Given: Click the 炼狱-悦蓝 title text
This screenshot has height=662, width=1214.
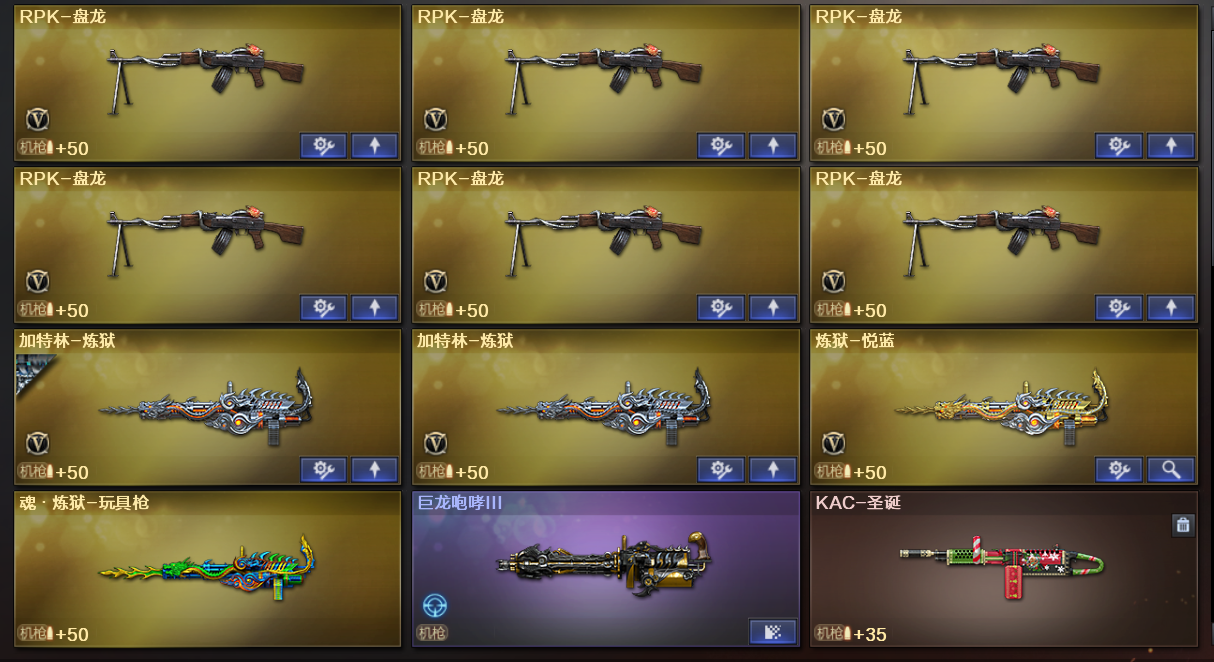Looking at the screenshot, I should click(855, 341).
